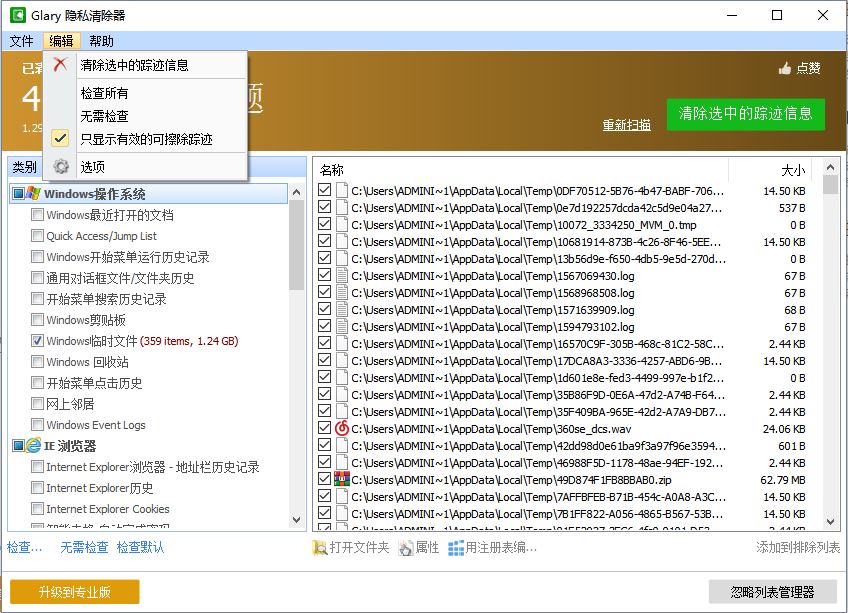Uncheck the 49D874F1FB8BBAB0.zip file checkbox
The width and height of the screenshot is (848, 613).
[324, 479]
